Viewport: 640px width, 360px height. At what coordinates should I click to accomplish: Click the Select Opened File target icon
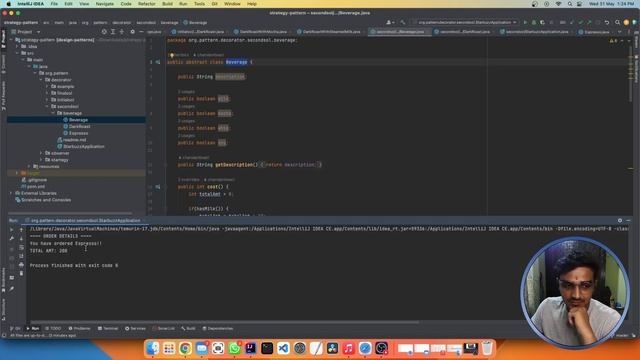click(104, 31)
